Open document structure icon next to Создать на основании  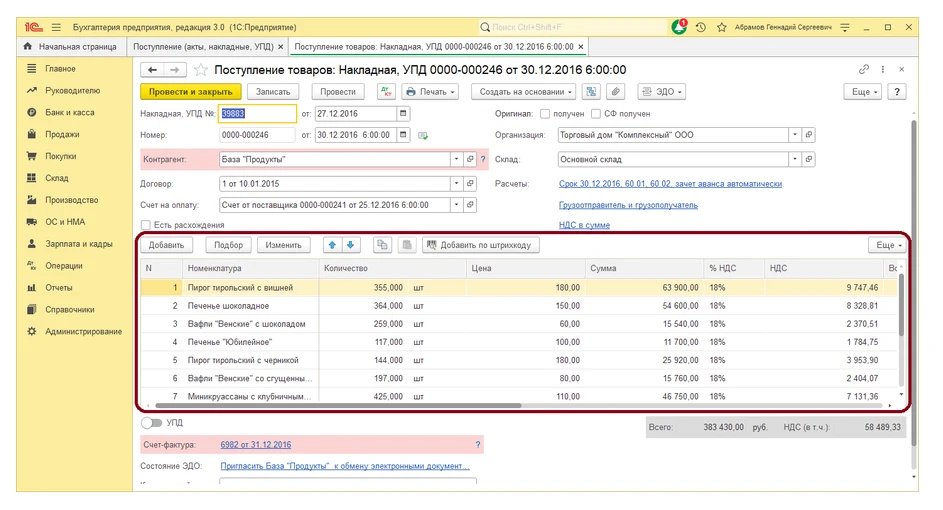[x=591, y=92]
